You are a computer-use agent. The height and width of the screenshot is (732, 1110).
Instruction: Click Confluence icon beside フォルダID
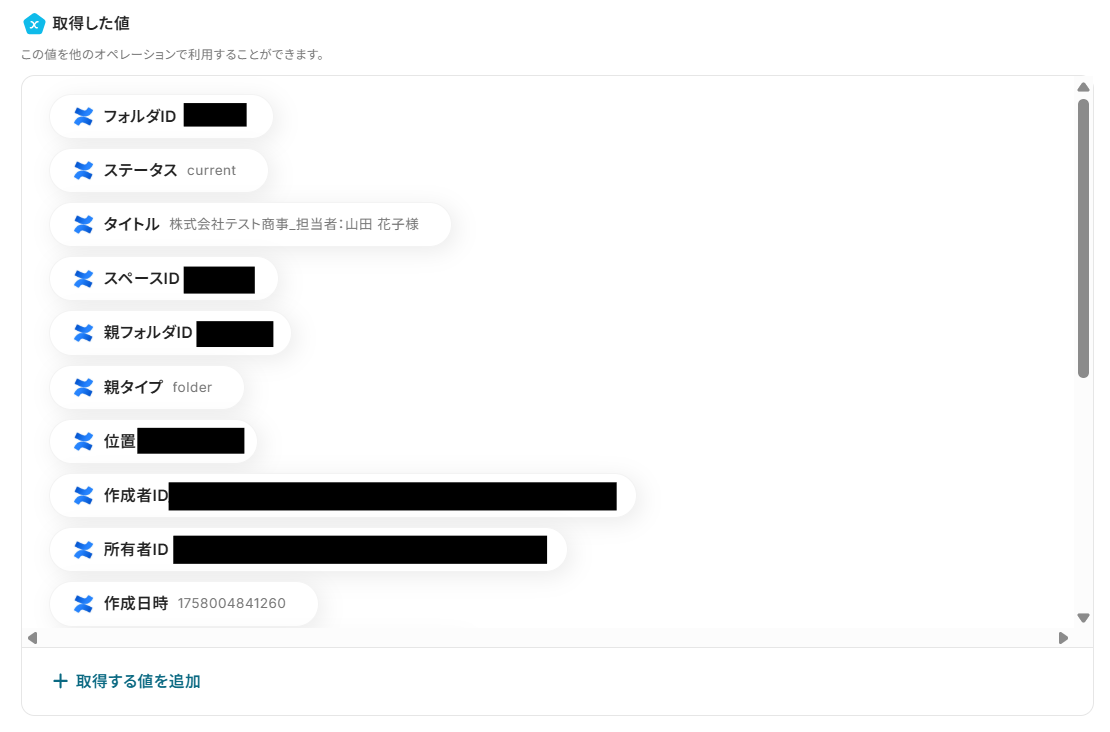pyautogui.click(x=84, y=116)
